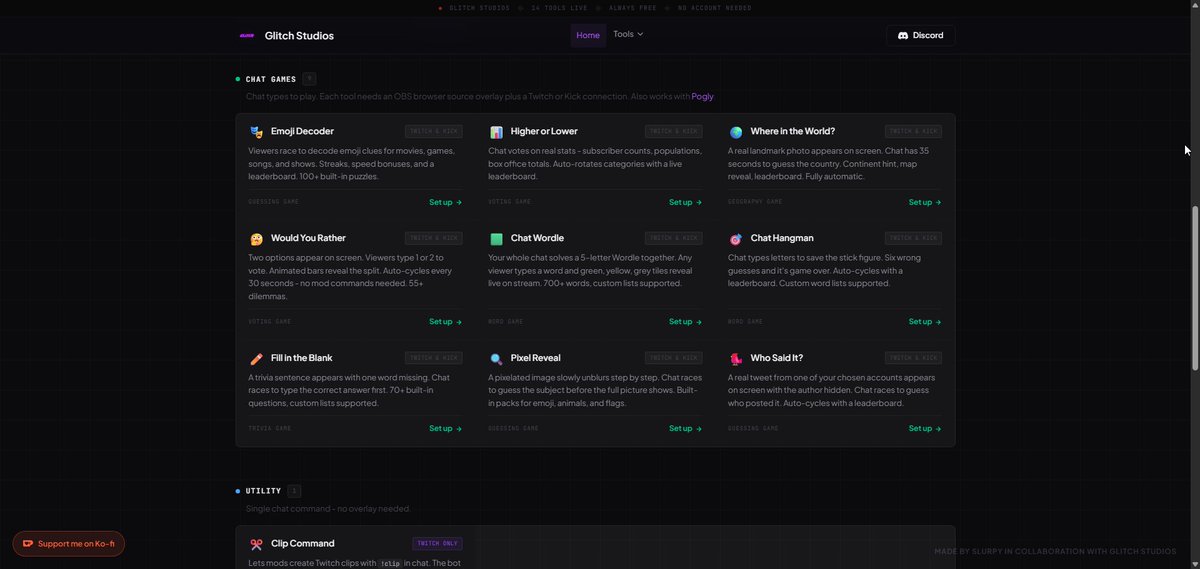This screenshot has height=569, width=1200.
Task: Click the Chat Wordle green square icon
Action: [x=496, y=239]
